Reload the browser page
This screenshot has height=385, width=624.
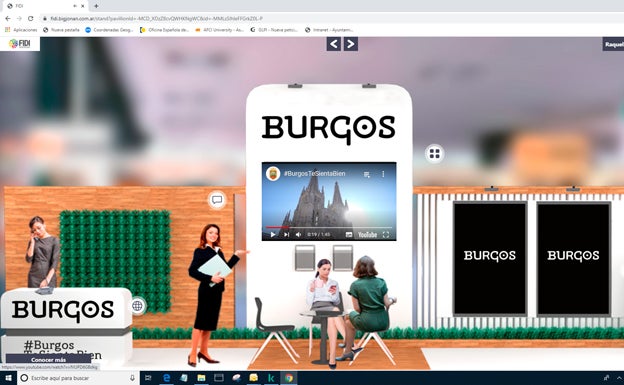[x=31, y=18]
